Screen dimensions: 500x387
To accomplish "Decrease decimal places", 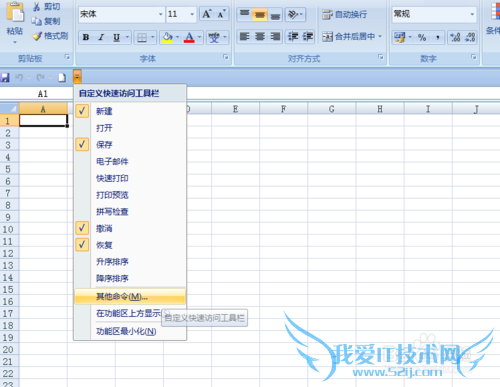I will 470,37.
